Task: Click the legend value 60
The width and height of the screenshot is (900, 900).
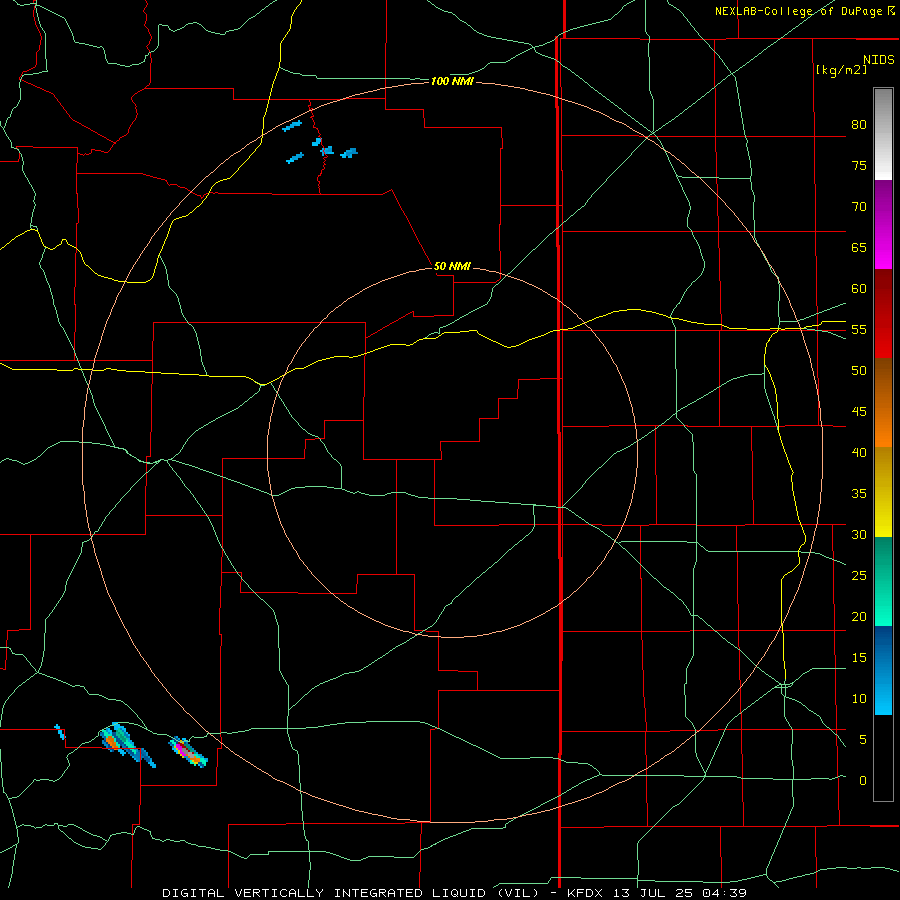Action: coord(859,289)
